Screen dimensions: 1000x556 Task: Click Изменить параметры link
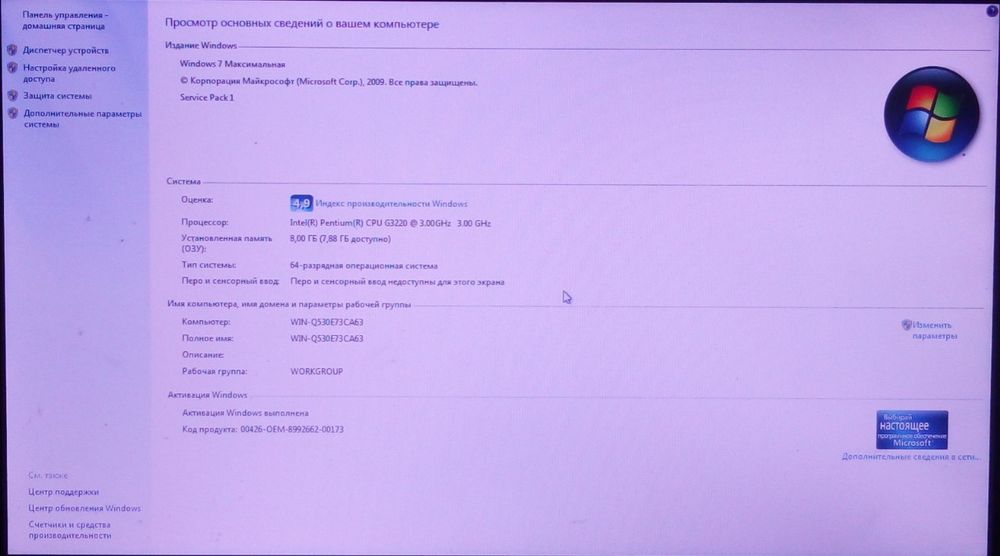934,330
